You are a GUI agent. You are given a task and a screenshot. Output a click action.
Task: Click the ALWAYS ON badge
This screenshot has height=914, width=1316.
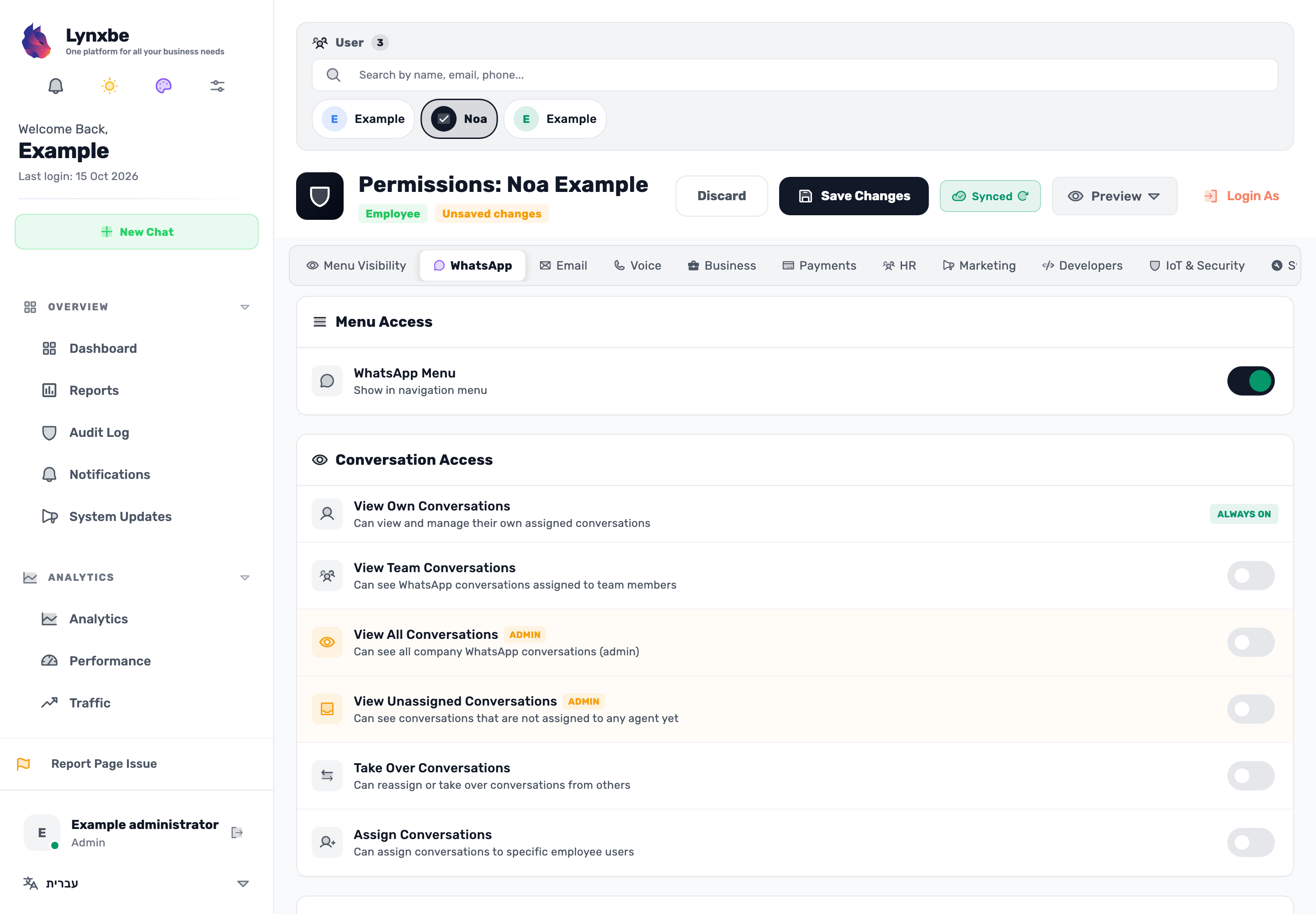pyautogui.click(x=1244, y=514)
